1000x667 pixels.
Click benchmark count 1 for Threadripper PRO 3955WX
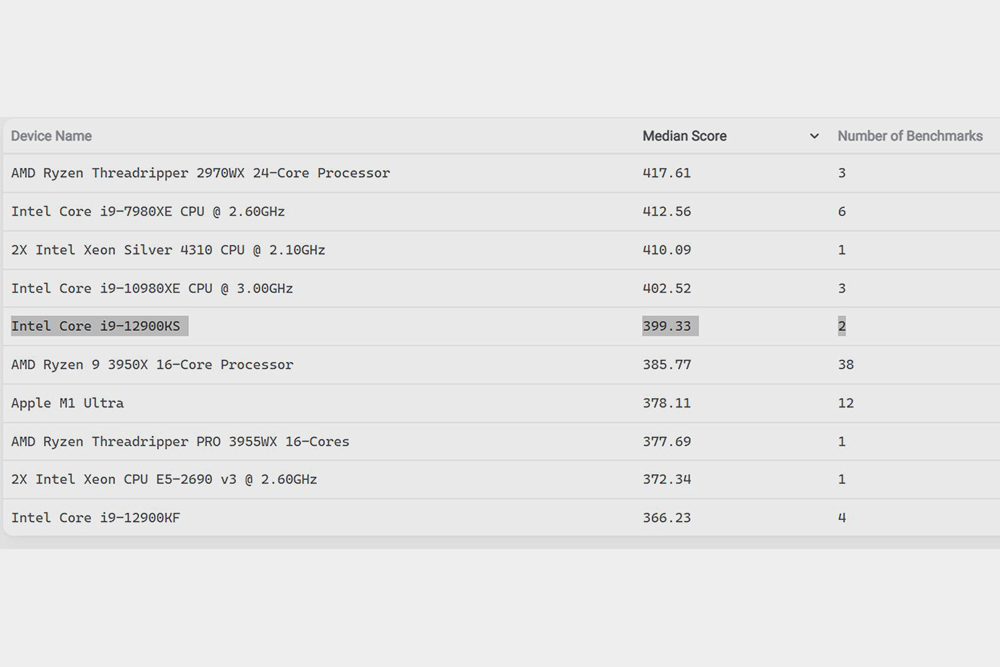[x=842, y=441]
